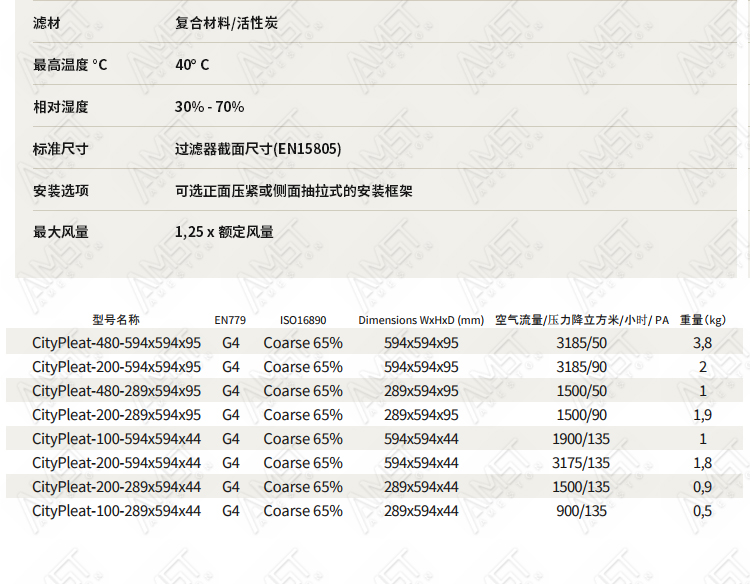The width and height of the screenshot is (750, 584).
Task: Click weight value 1,9
Action: pyautogui.click(x=703, y=415)
